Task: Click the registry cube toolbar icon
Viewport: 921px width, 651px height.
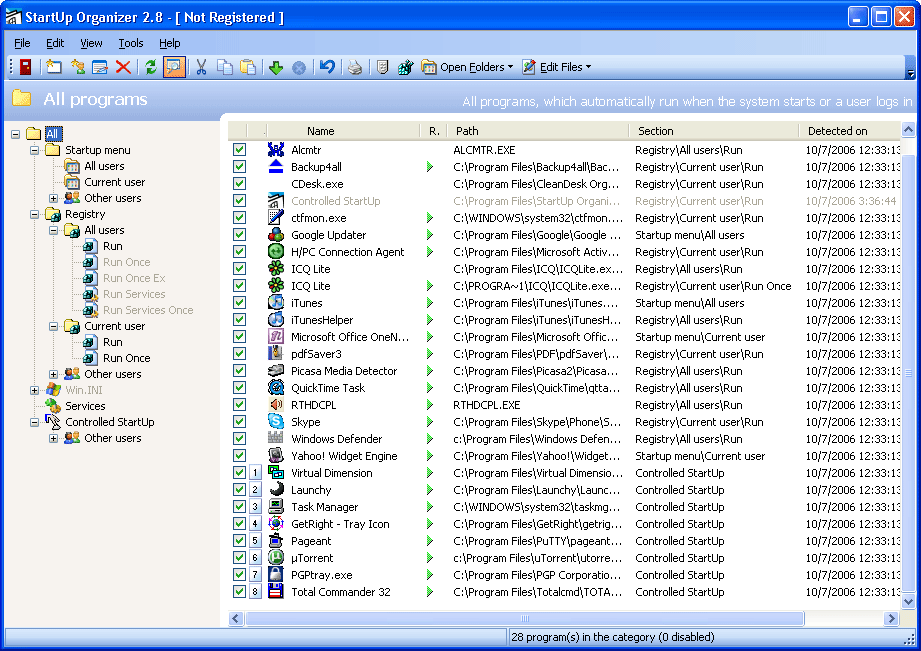Action: (x=405, y=67)
